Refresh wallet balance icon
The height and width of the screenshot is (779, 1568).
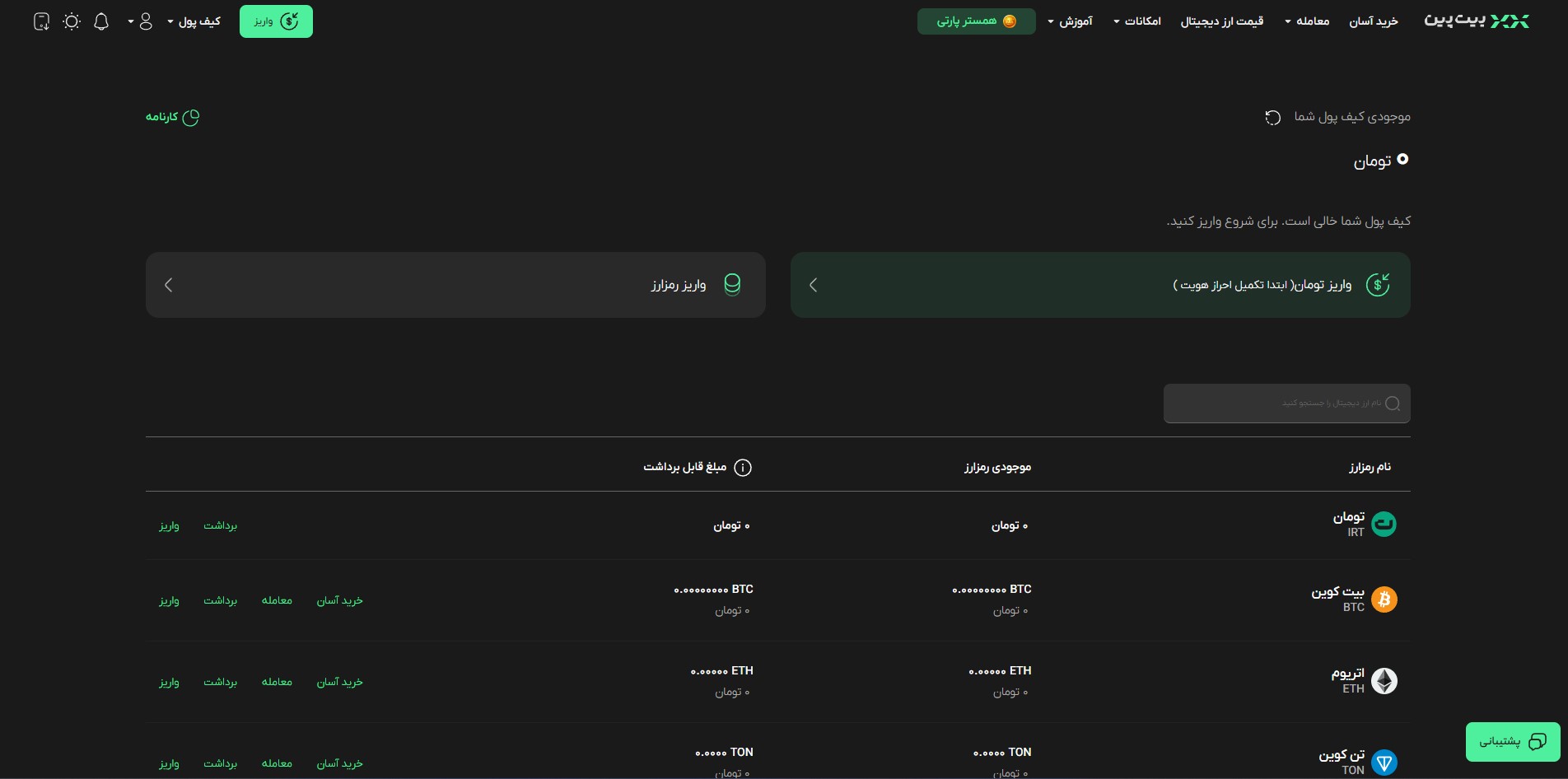tap(1272, 117)
